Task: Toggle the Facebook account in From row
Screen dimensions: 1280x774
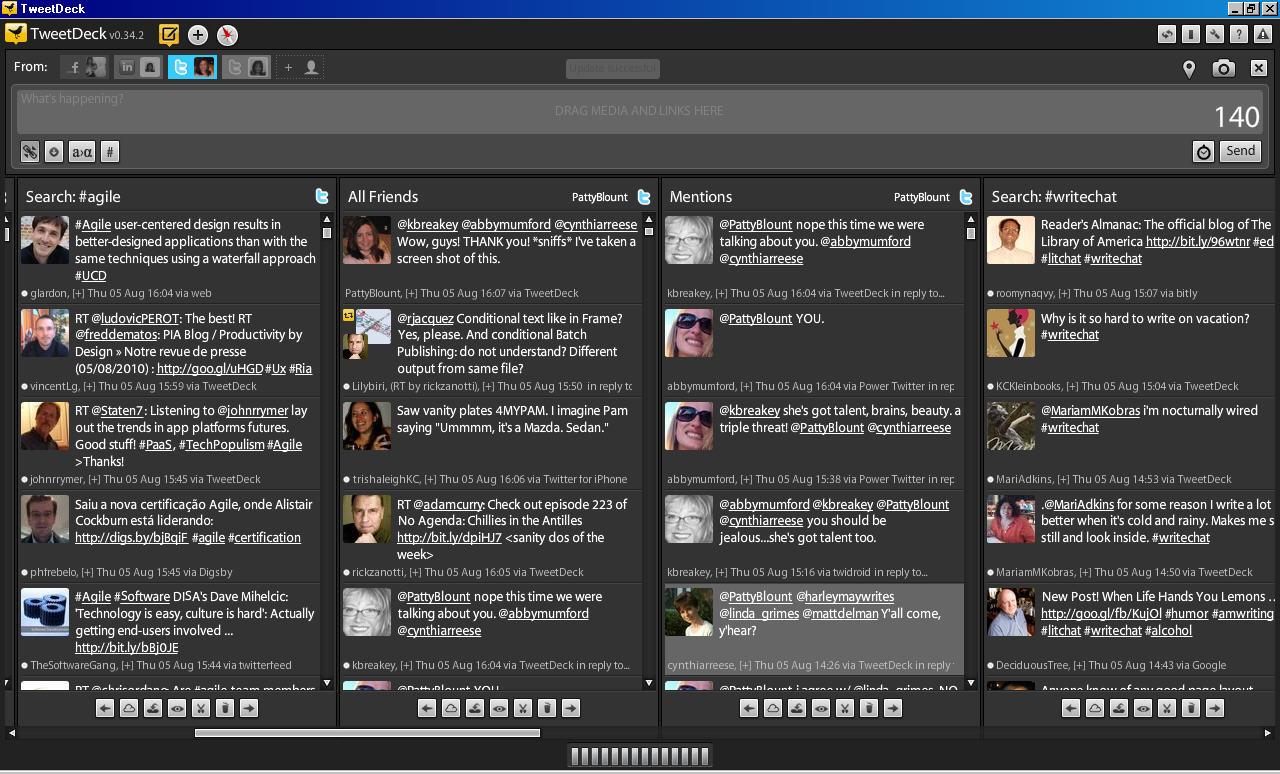Action: [x=84, y=67]
